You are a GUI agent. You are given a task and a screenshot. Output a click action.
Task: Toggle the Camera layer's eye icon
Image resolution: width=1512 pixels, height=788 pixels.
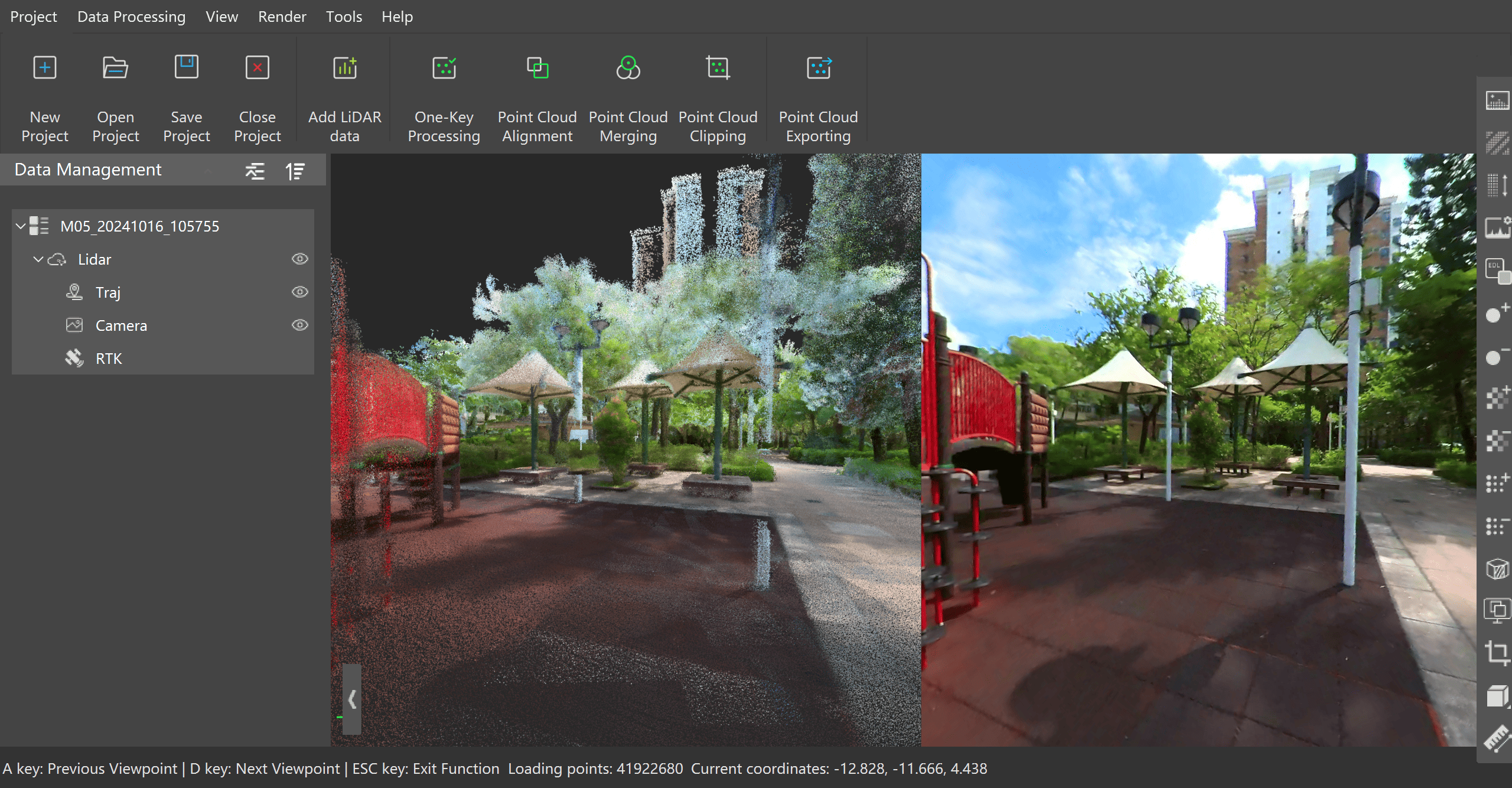300,325
